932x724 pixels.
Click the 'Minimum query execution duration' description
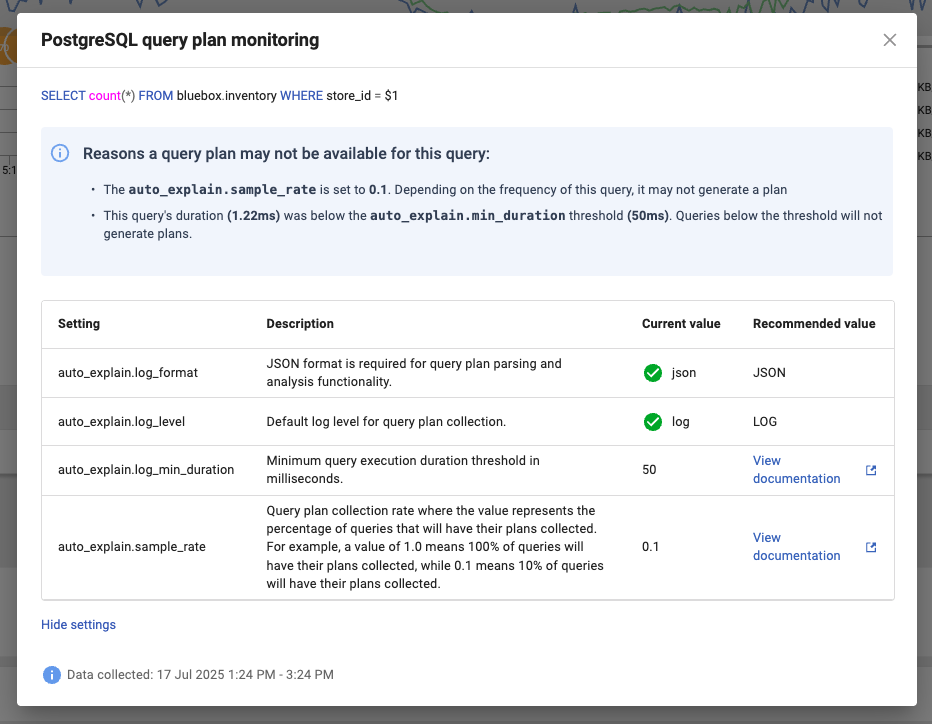click(x=403, y=470)
